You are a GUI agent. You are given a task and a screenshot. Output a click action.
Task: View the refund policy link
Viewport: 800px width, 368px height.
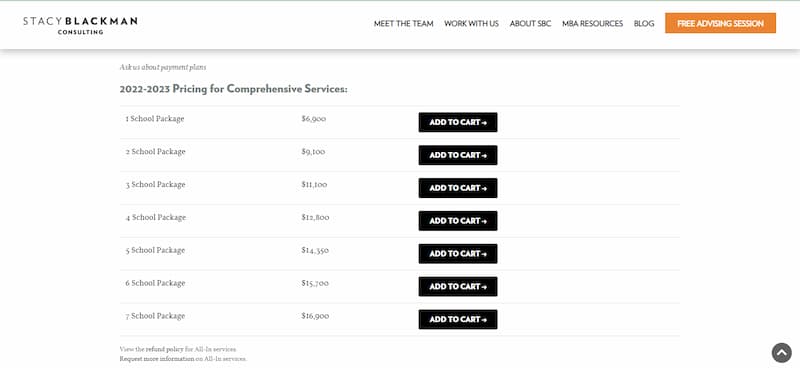pyautogui.click(x=165, y=350)
